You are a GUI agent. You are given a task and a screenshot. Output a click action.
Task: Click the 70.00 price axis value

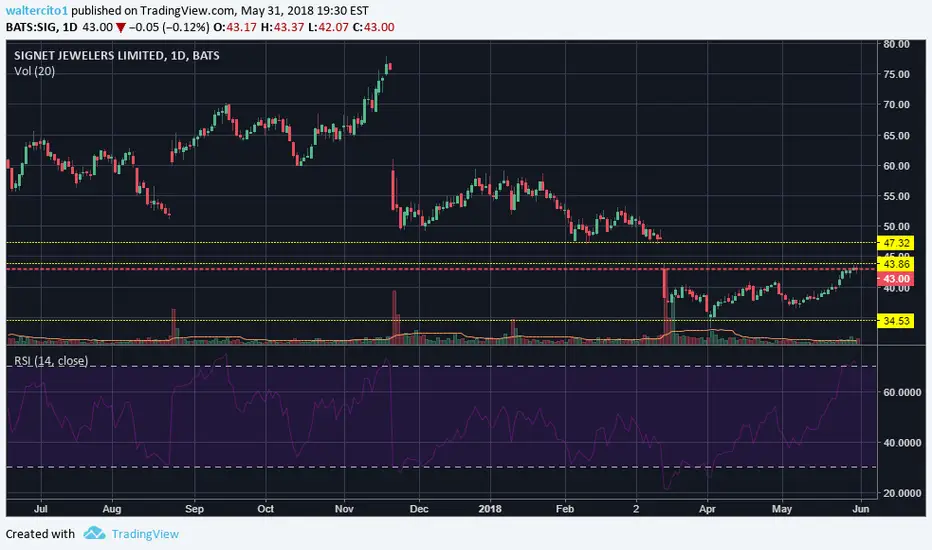pos(896,105)
